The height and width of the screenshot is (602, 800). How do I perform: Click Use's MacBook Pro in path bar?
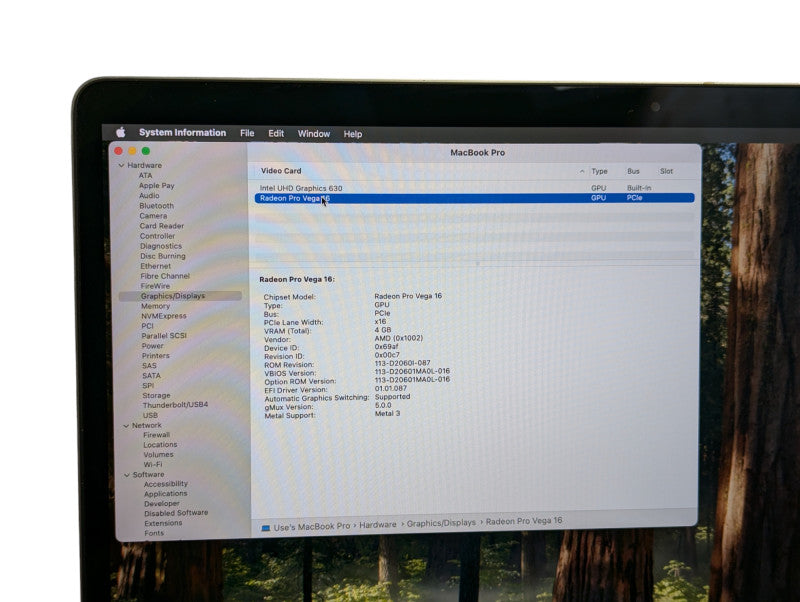click(312, 526)
